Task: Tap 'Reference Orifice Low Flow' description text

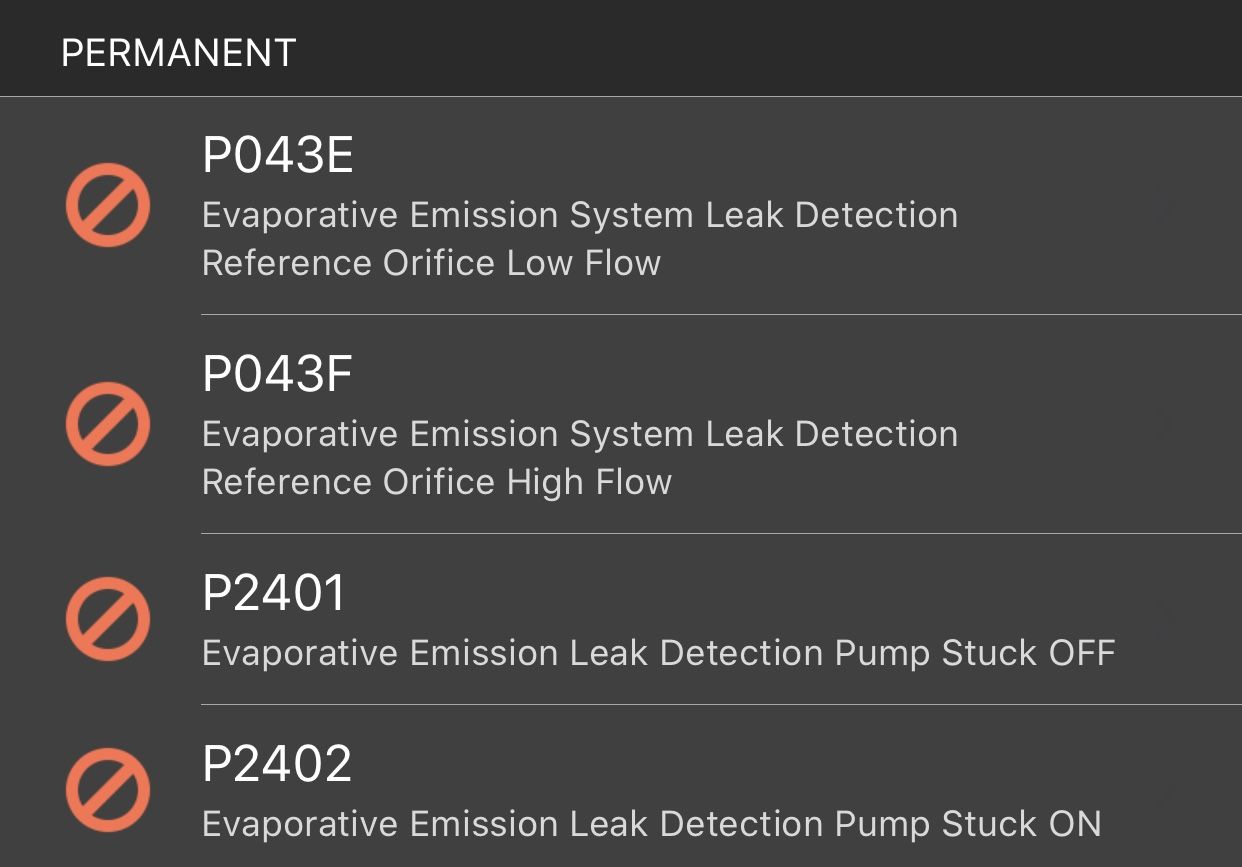Action: coord(431,263)
